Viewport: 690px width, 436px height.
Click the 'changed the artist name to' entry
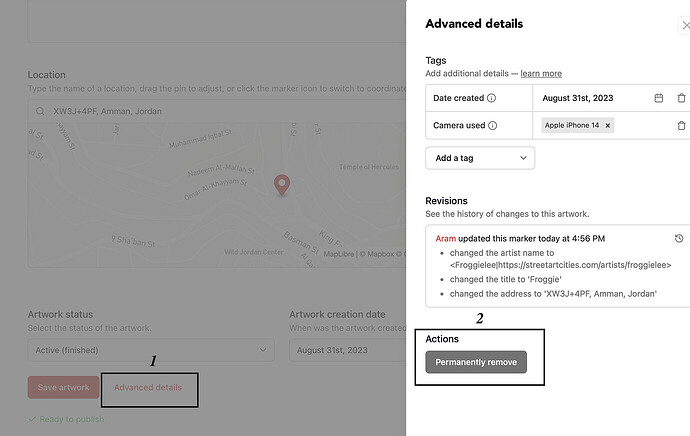pos(560,259)
